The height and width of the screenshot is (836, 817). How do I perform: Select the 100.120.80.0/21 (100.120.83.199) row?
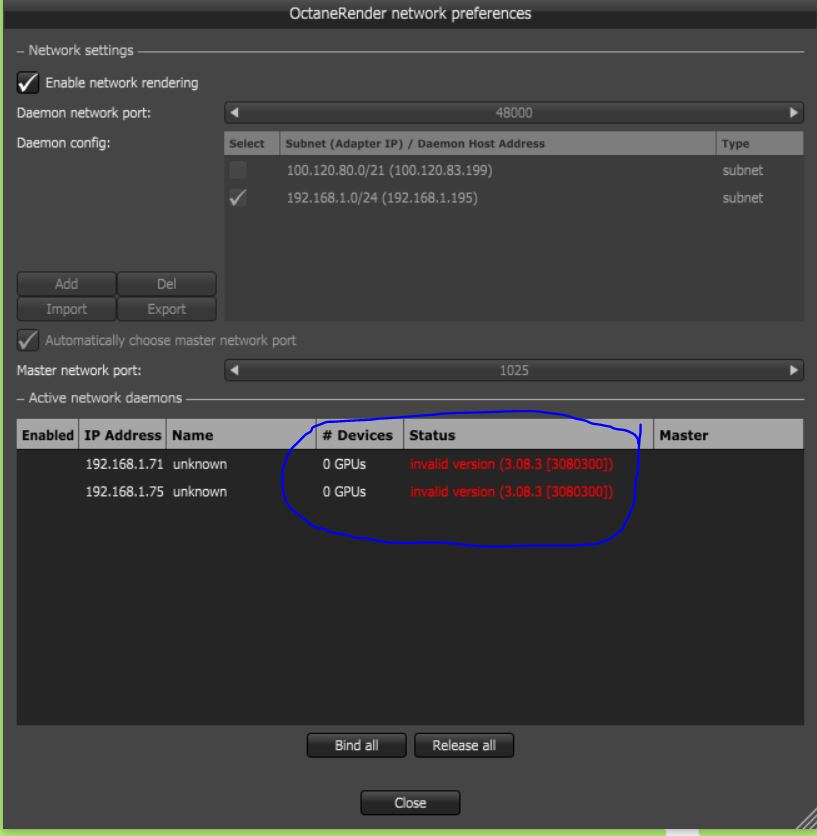coord(514,170)
